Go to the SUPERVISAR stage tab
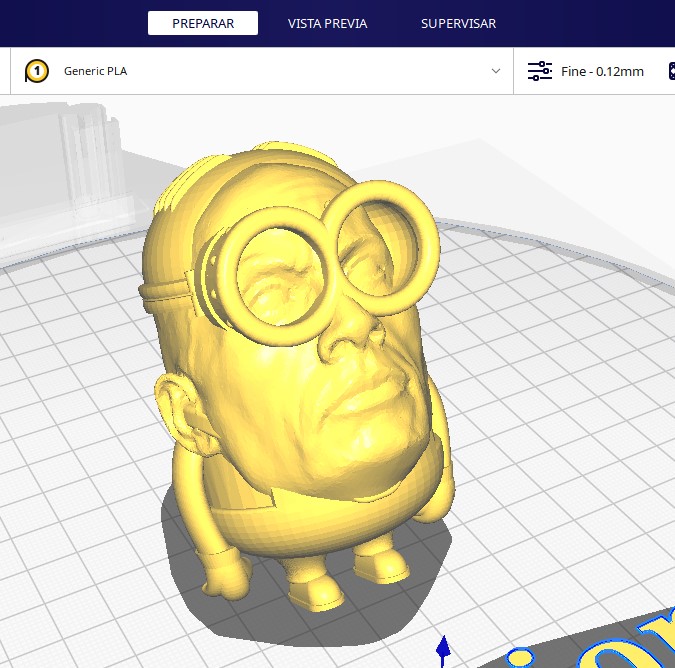This screenshot has width=675, height=668. click(458, 23)
